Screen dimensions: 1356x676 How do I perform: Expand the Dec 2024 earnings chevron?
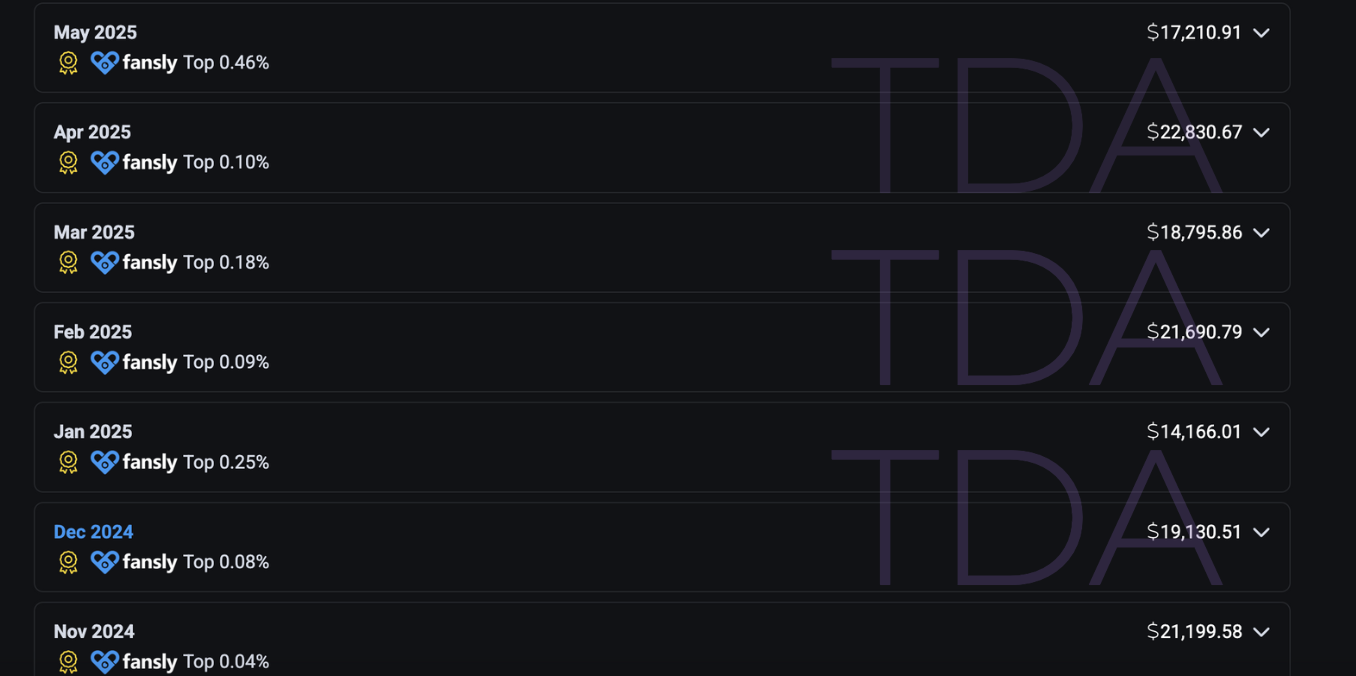click(1261, 533)
